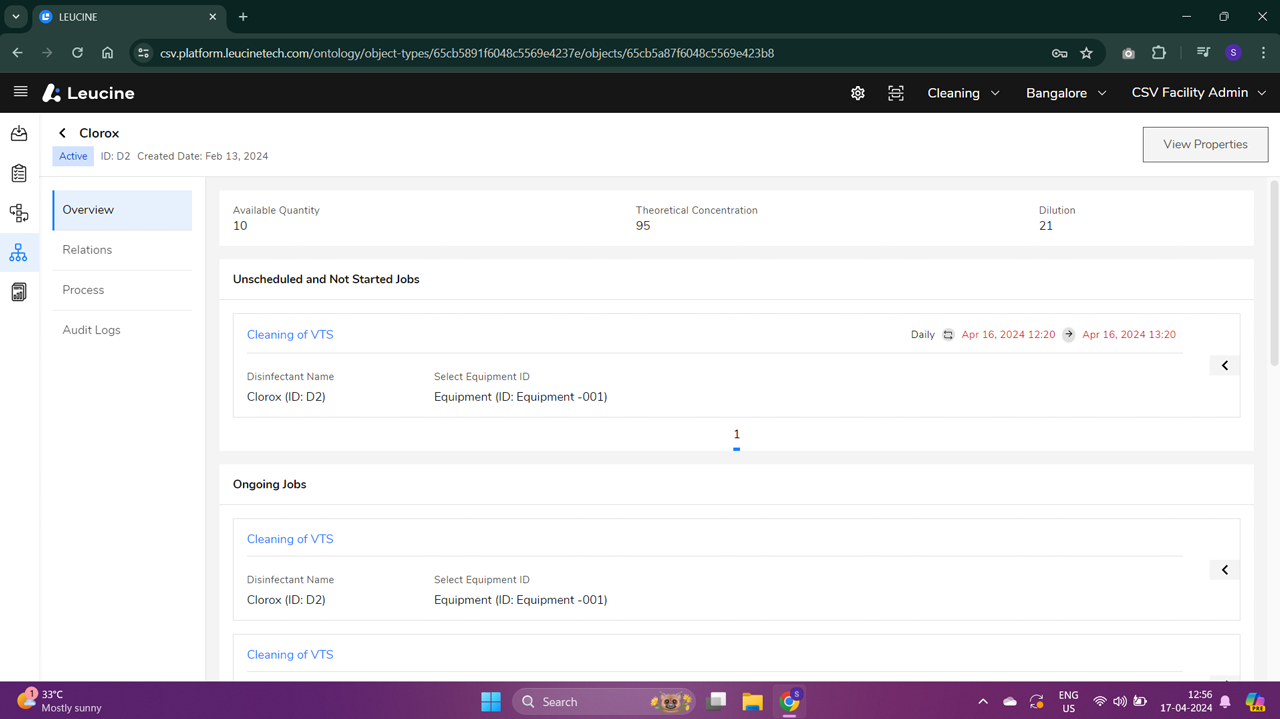1280x719 pixels.
Task: Open the reports icon in left sidebar
Action: 19,292
